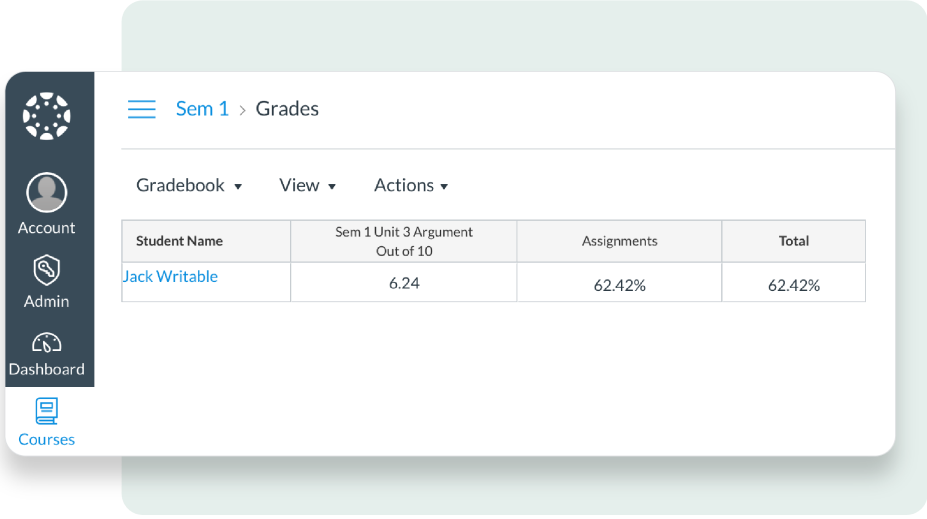Click the Assignments column header

(x=620, y=241)
